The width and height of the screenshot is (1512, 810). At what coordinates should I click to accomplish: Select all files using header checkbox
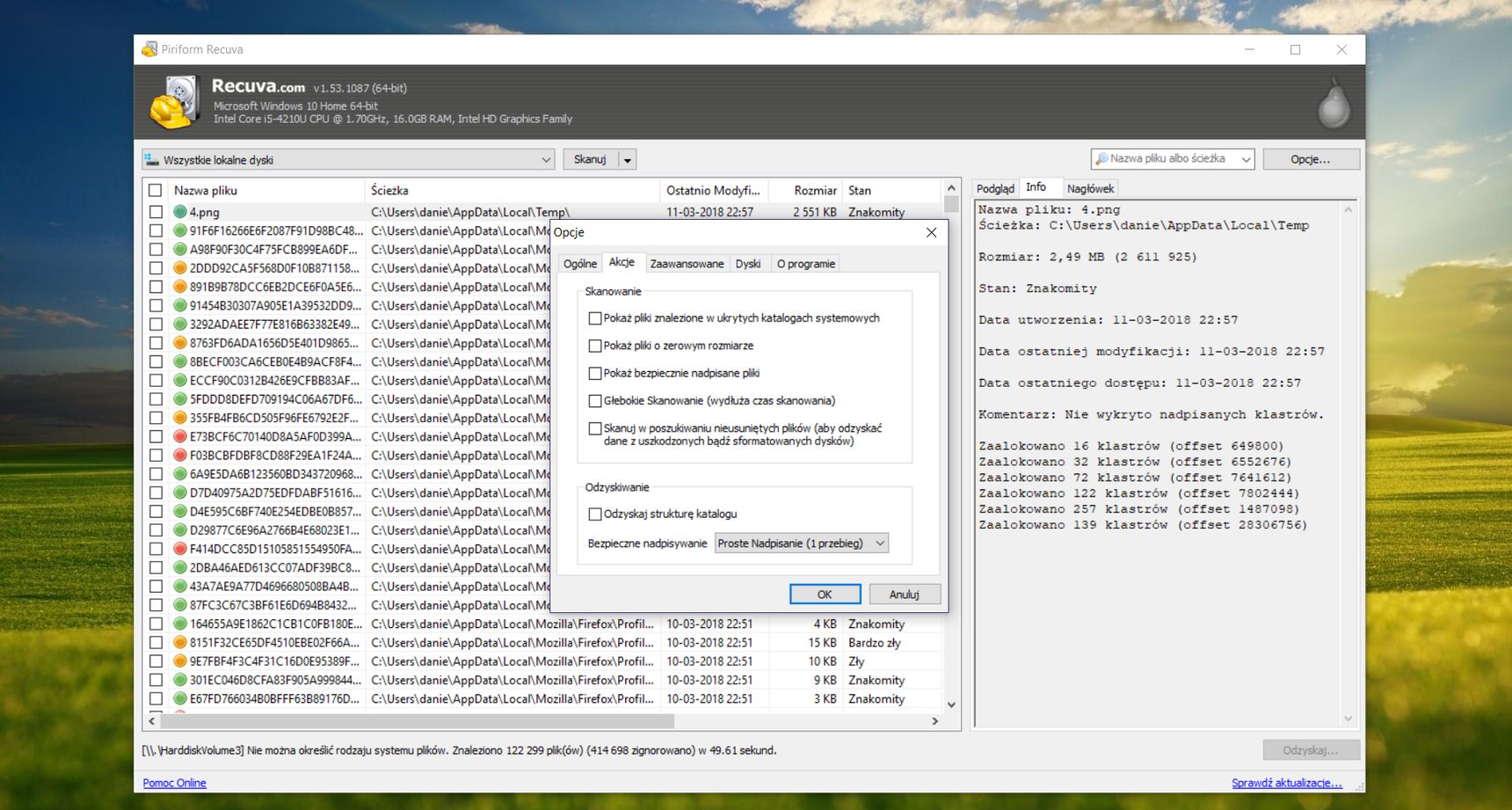pyautogui.click(x=156, y=191)
